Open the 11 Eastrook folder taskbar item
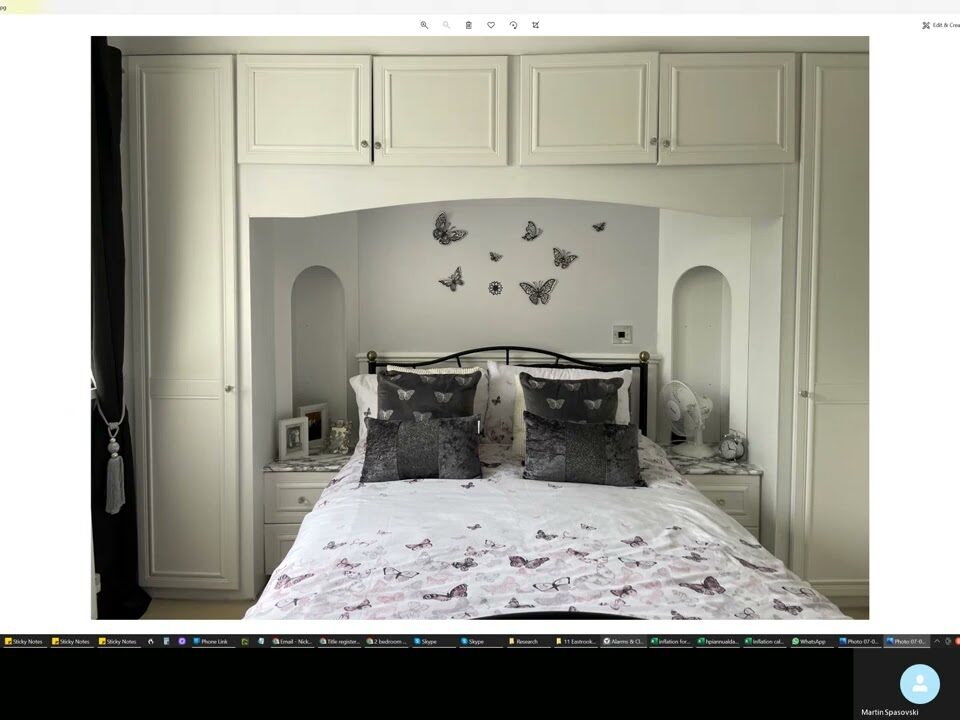The image size is (960, 720). (577, 641)
